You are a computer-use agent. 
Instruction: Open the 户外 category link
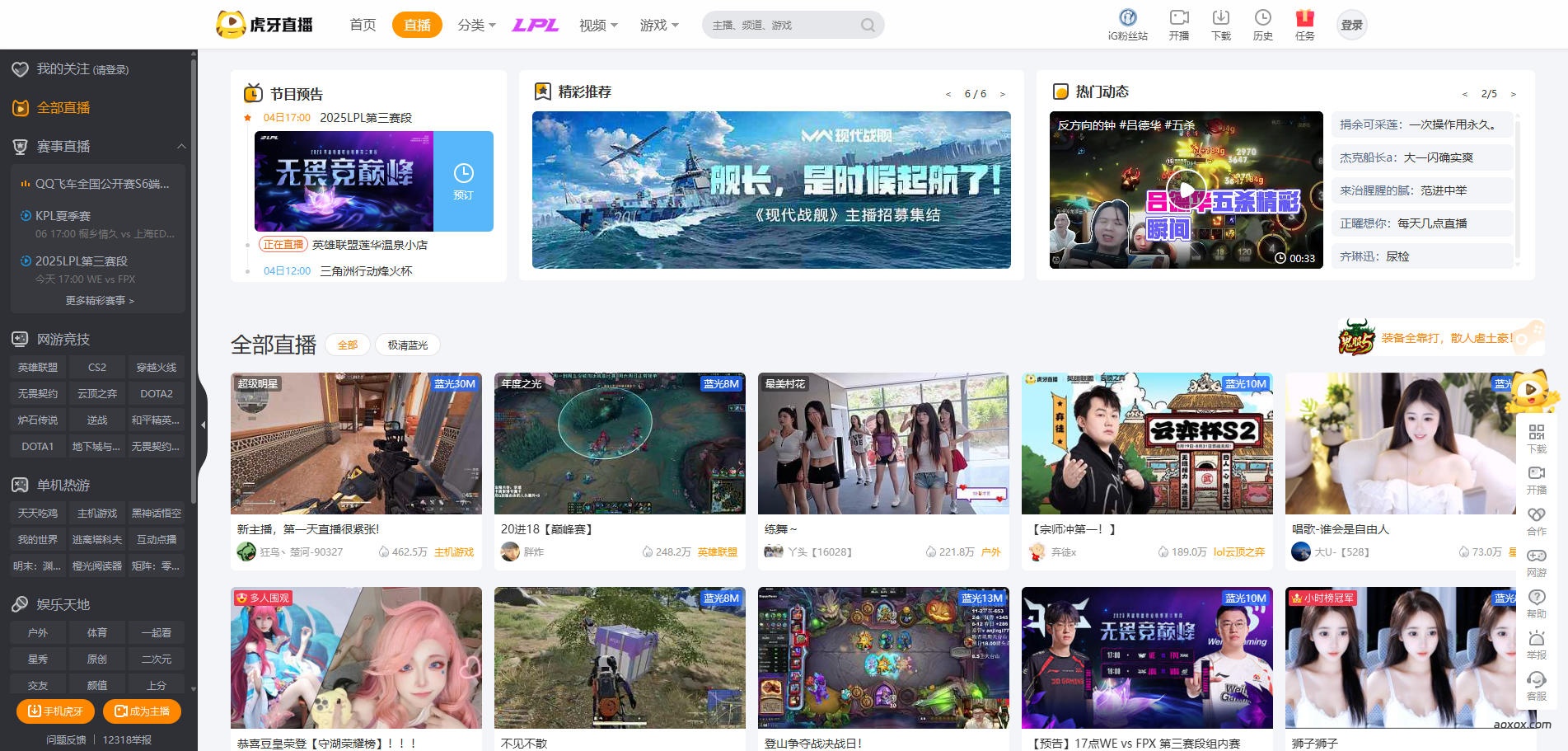[x=38, y=633]
